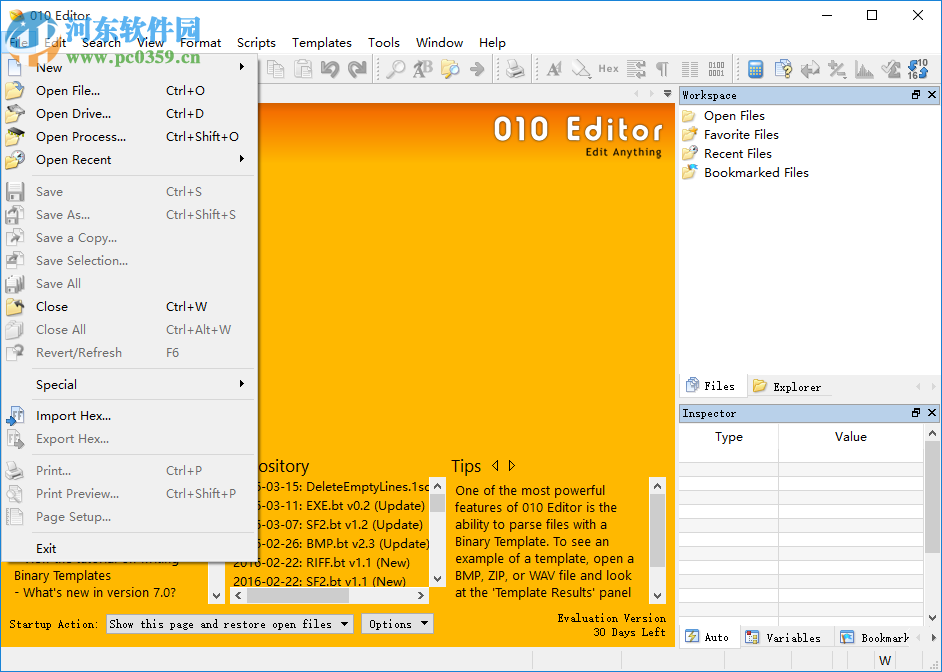Click the Tips vertical scrollbar down arrow

657,595
